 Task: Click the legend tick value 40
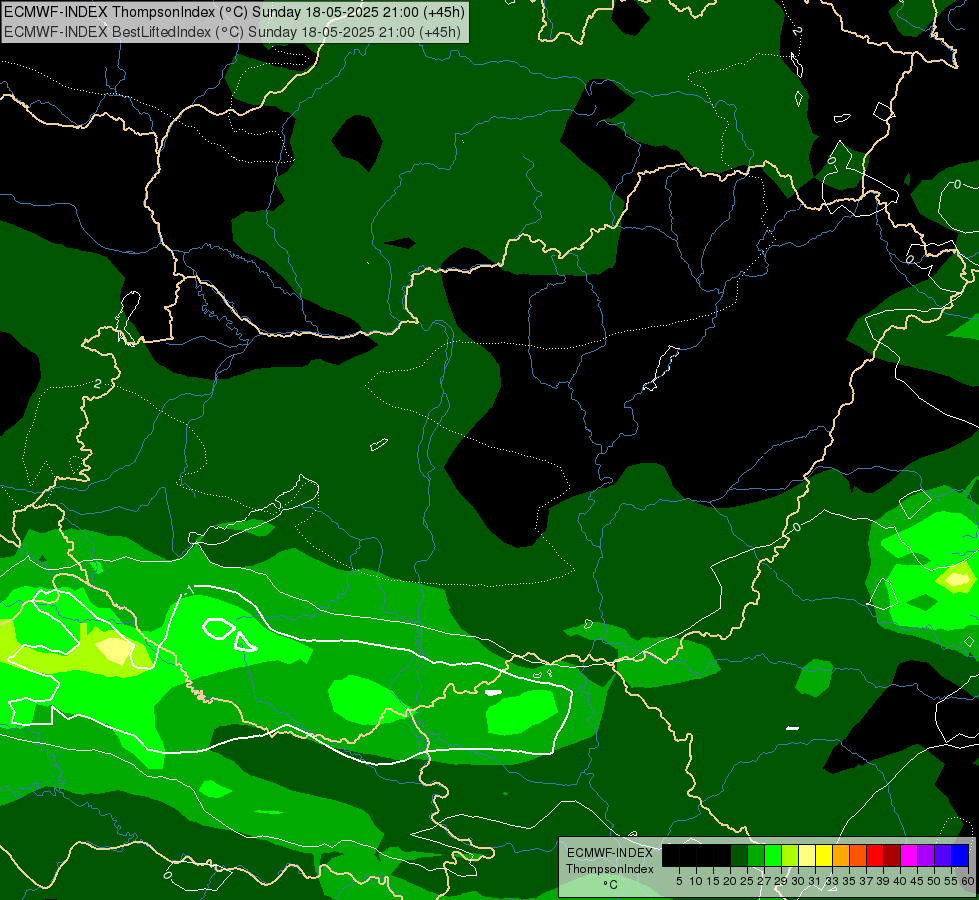(x=900, y=881)
